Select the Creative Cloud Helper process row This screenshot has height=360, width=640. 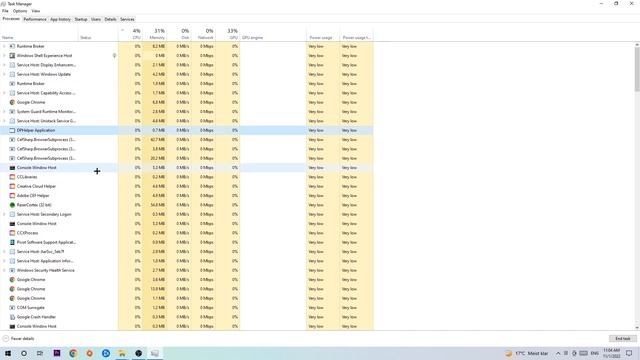(x=187, y=186)
